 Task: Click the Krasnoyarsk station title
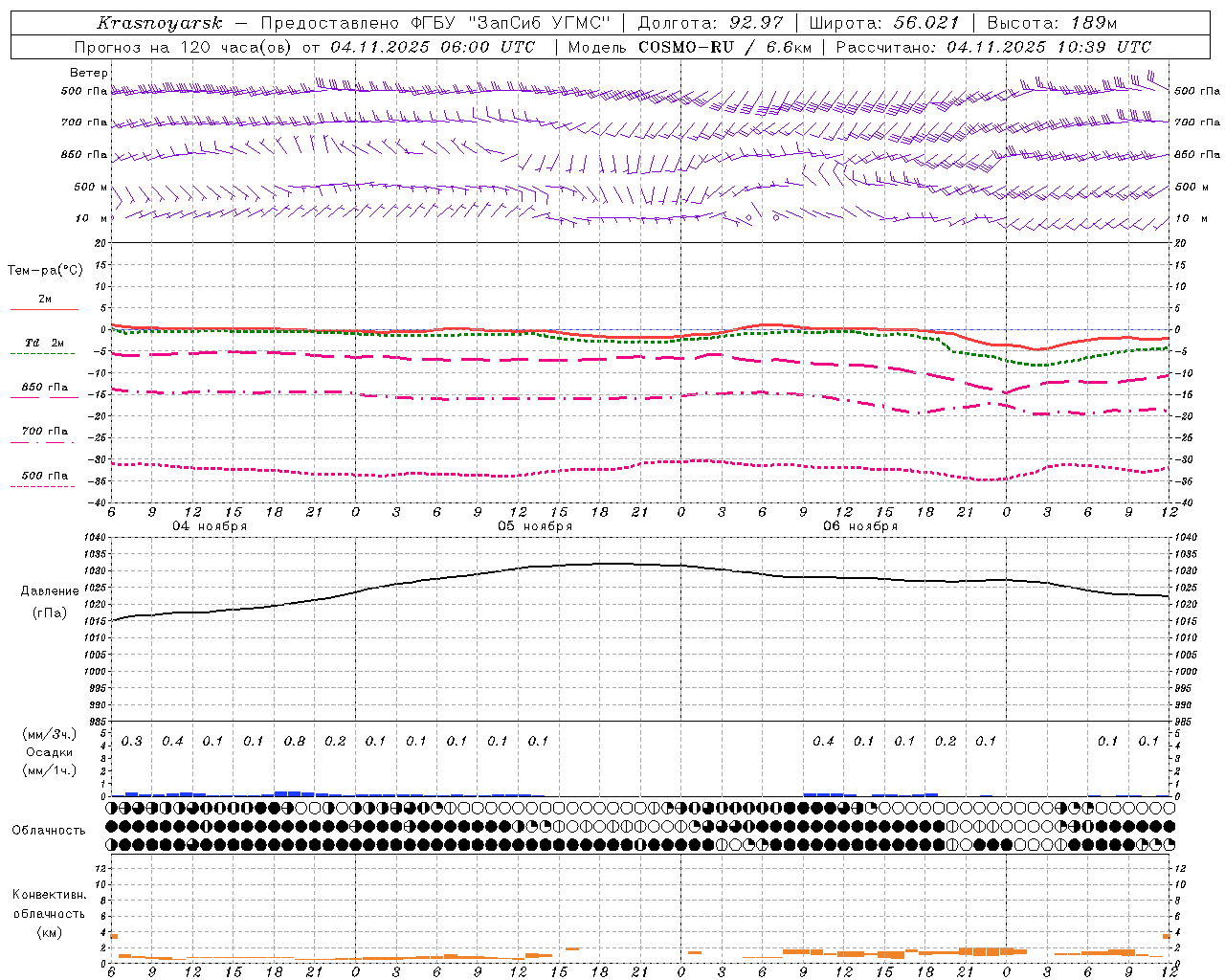coord(160,23)
